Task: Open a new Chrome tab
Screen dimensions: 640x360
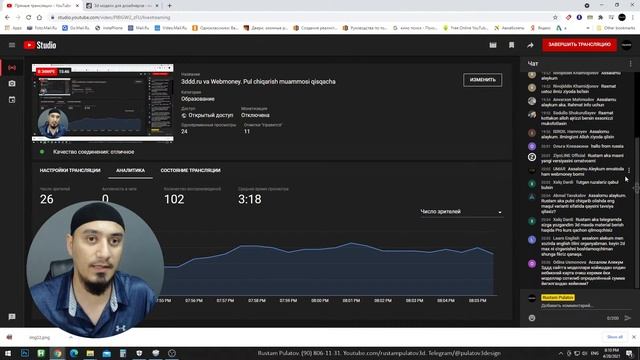Action: point(169,6)
